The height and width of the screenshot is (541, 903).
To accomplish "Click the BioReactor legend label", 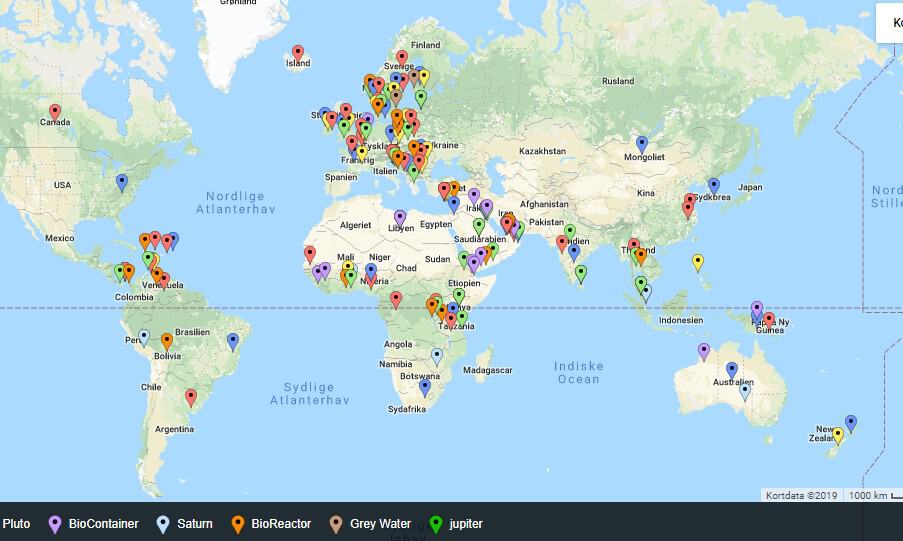I will [281, 524].
